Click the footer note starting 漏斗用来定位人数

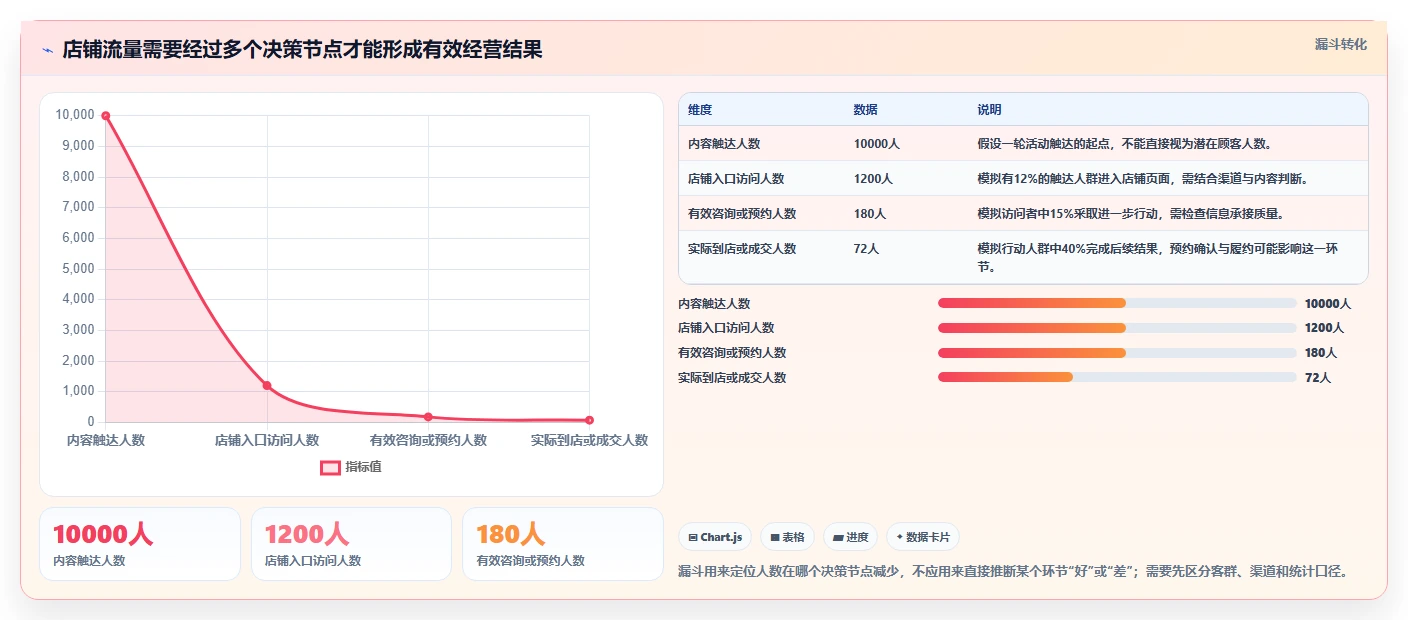(1016, 571)
